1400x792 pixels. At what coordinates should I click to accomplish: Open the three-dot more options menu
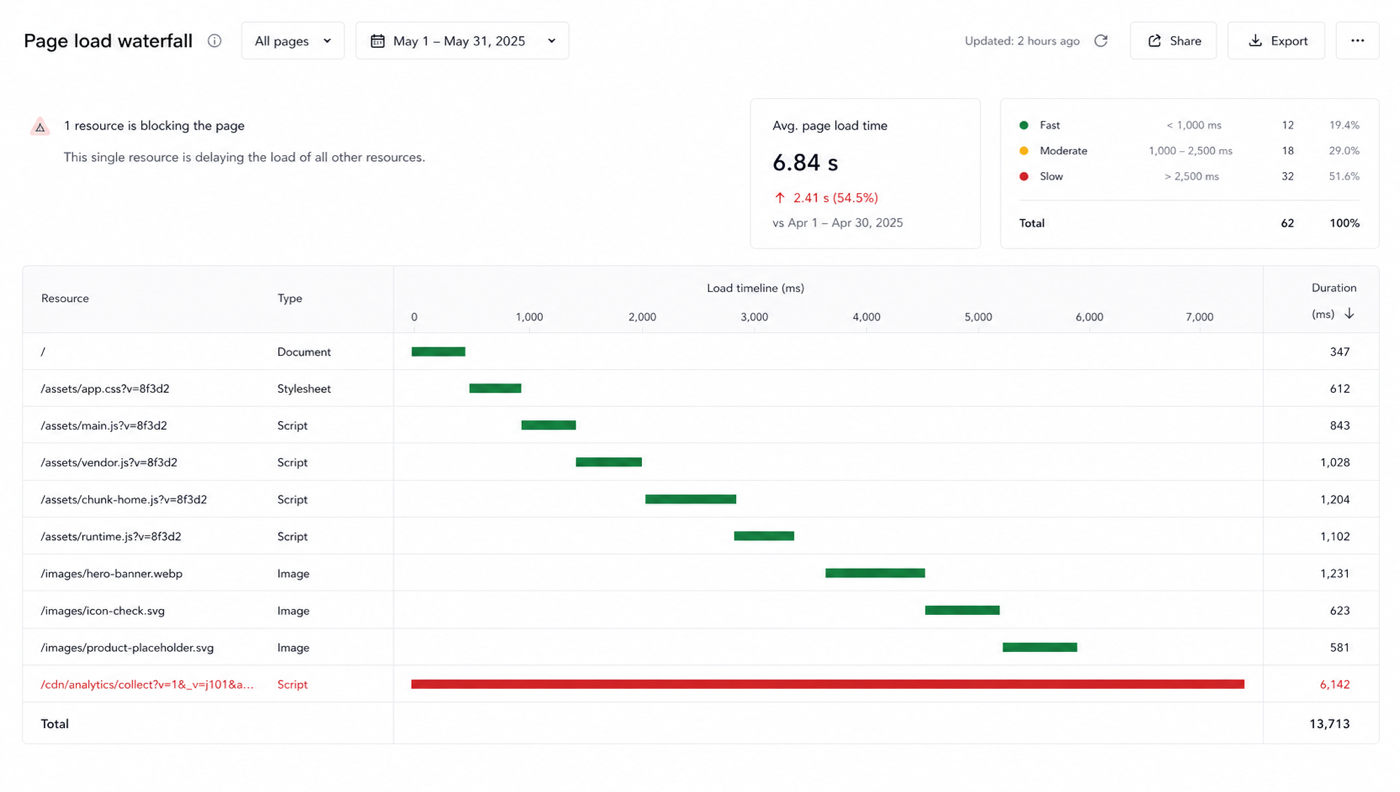click(1357, 41)
